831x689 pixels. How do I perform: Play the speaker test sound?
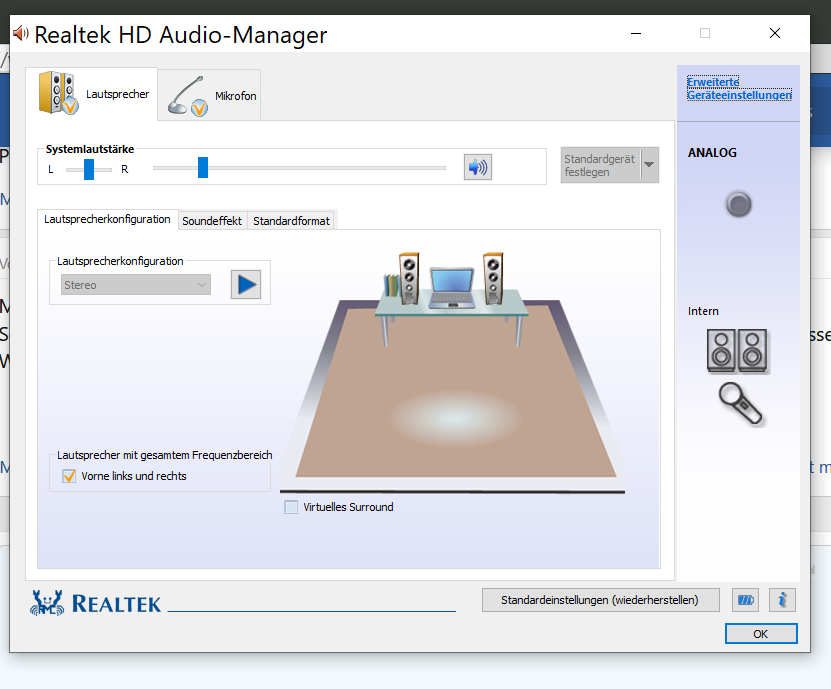[246, 285]
